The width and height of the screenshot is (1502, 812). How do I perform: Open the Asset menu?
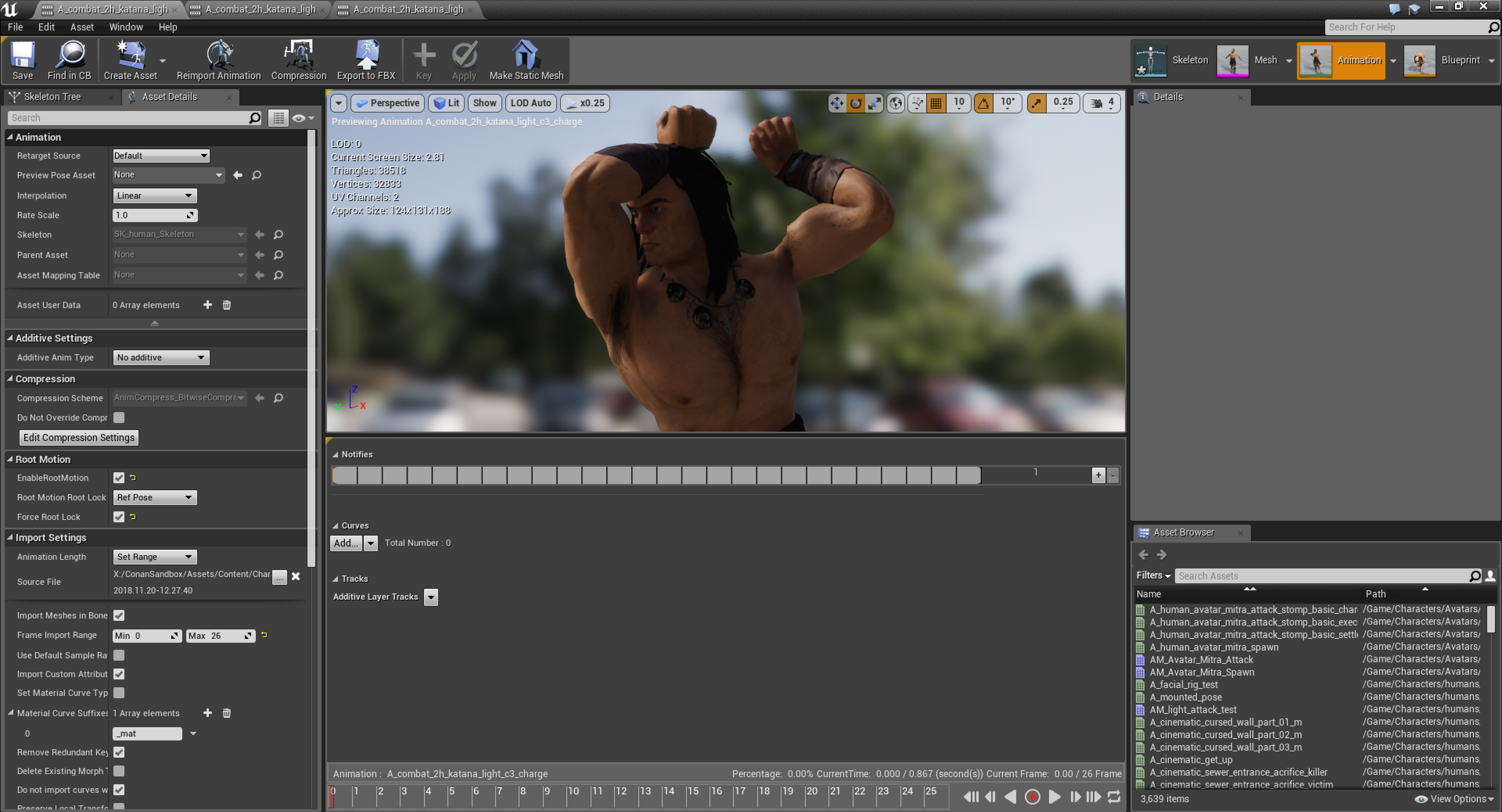81,27
